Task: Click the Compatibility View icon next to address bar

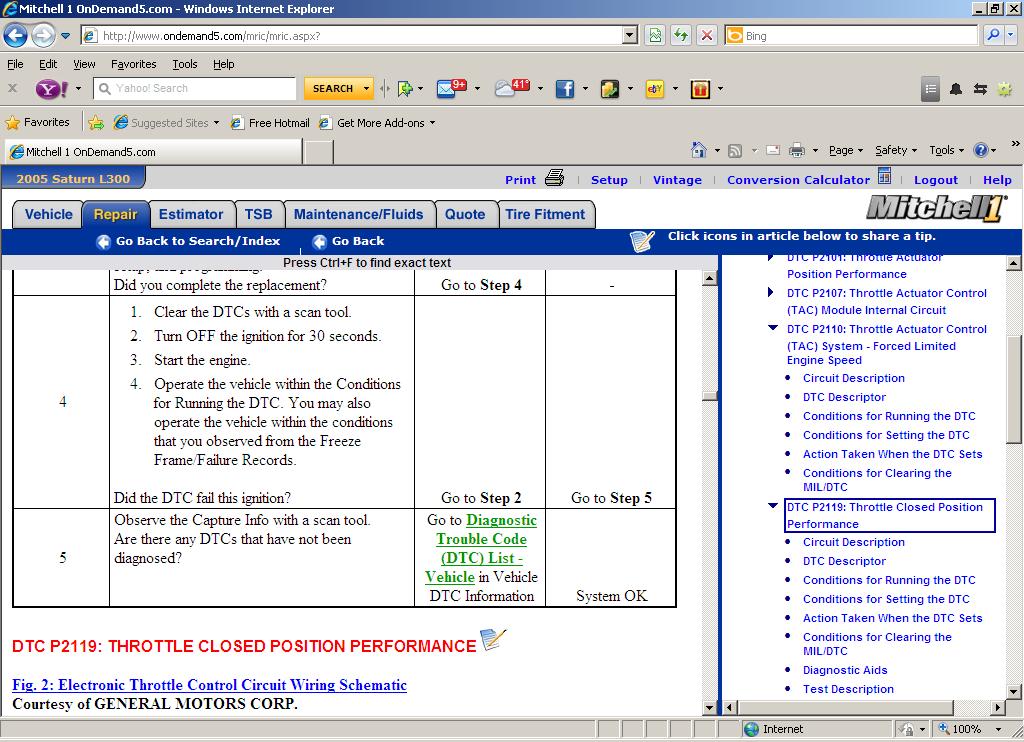Action: click(655, 35)
